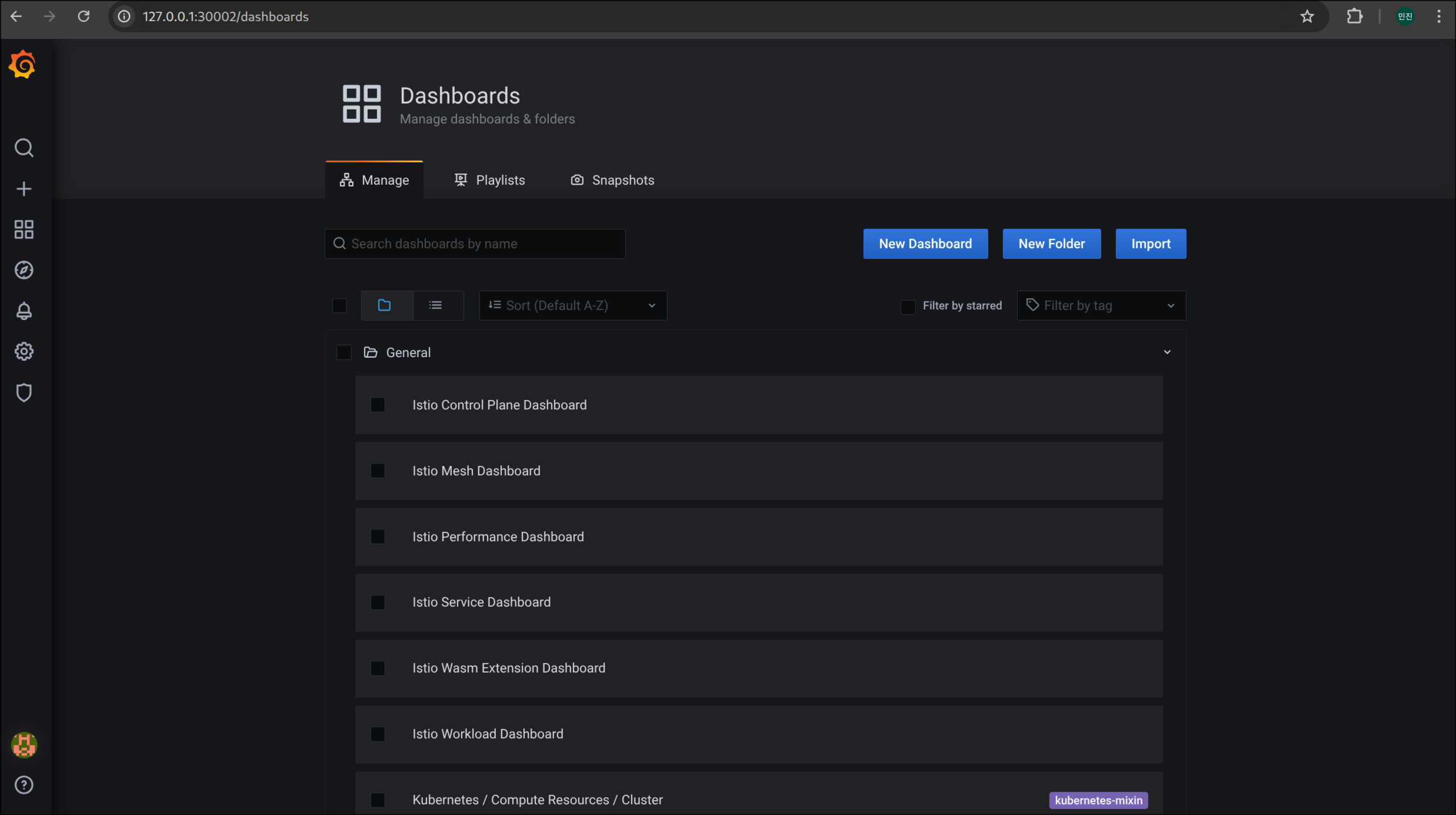Open the Filter by tag dropdown
Viewport: 1456px width, 815px height.
(x=1101, y=305)
